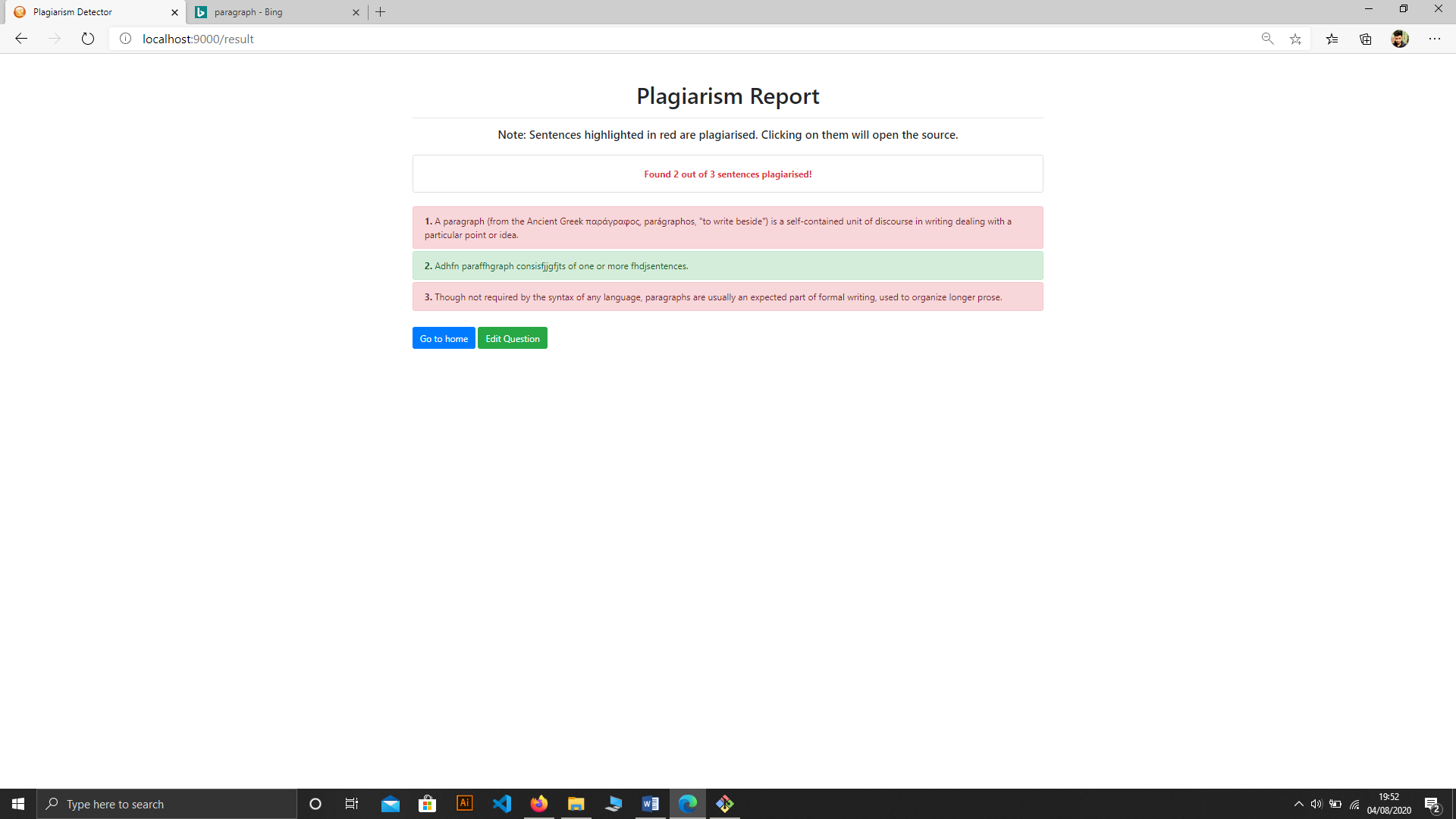Open plagiarised sentence 3 source
The image size is (1456, 819).
(x=728, y=297)
